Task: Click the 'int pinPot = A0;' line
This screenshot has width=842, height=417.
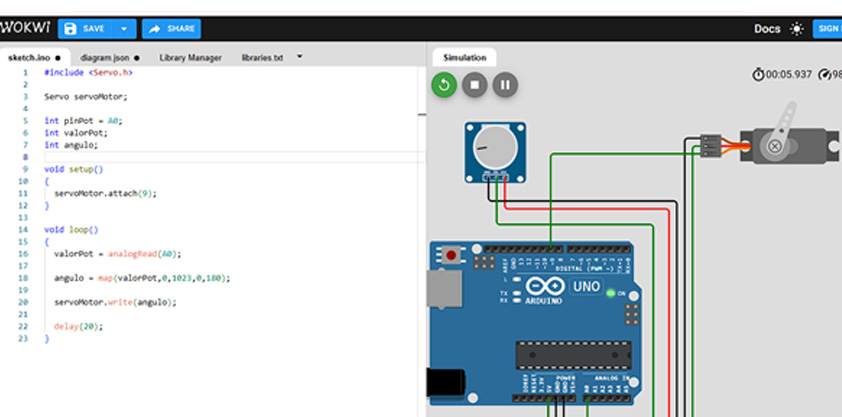Action: click(x=83, y=121)
